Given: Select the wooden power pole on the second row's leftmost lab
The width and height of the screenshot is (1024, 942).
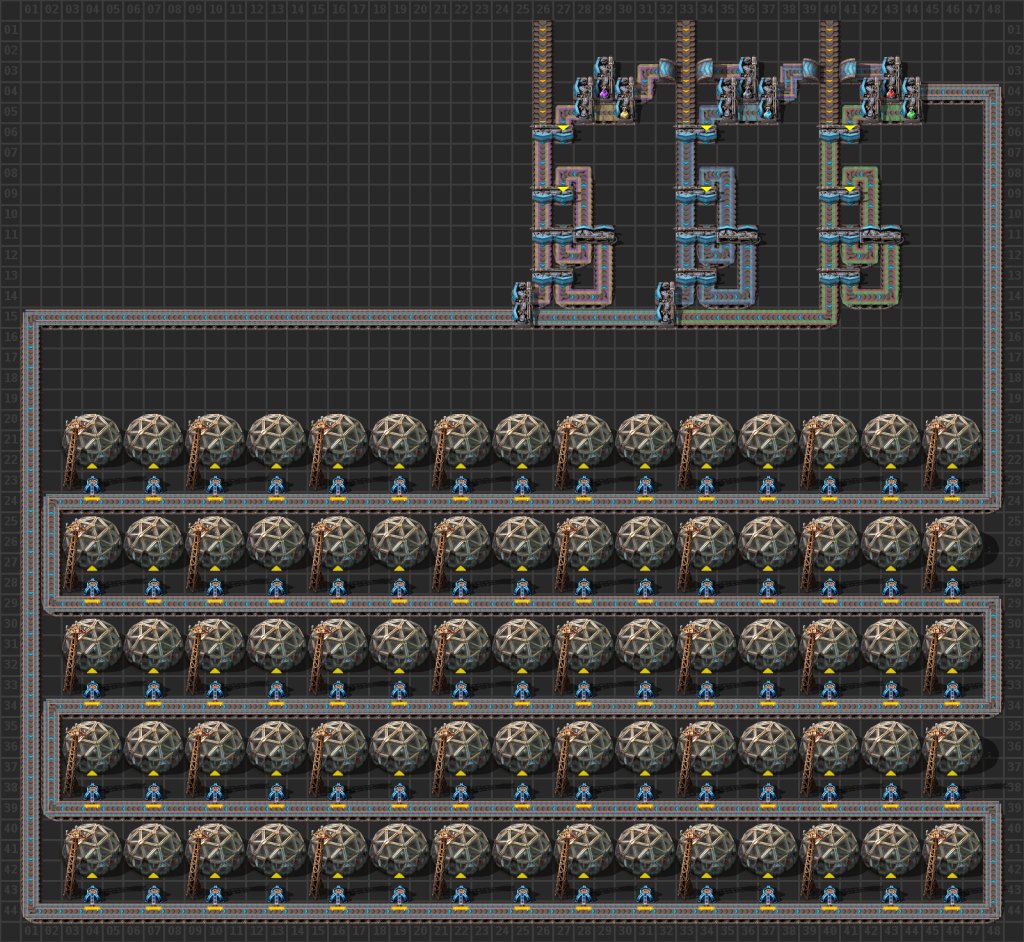Looking at the screenshot, I should [74, 557].
